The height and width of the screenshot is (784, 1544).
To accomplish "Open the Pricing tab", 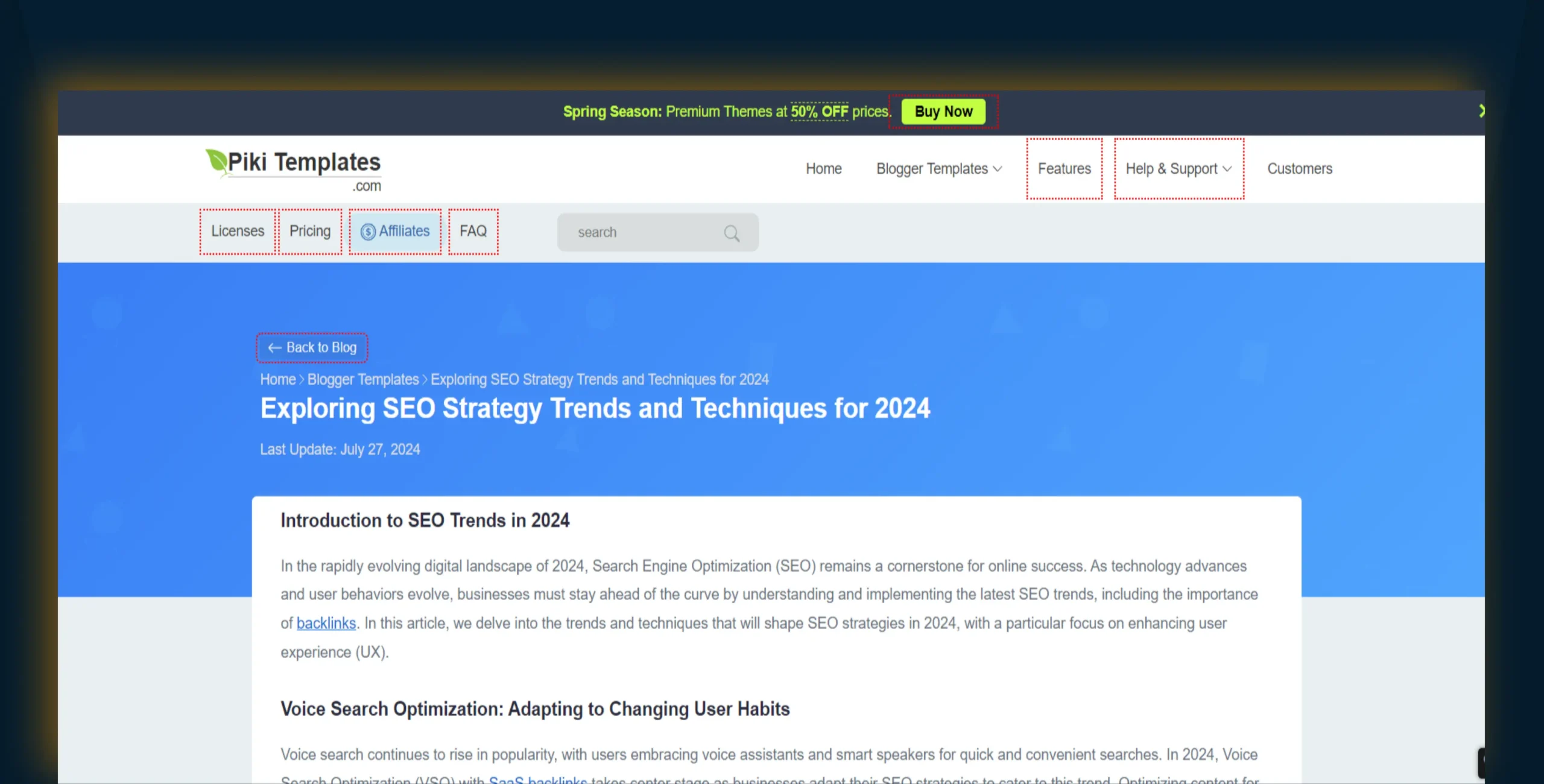I will click(x=310, y=231).
